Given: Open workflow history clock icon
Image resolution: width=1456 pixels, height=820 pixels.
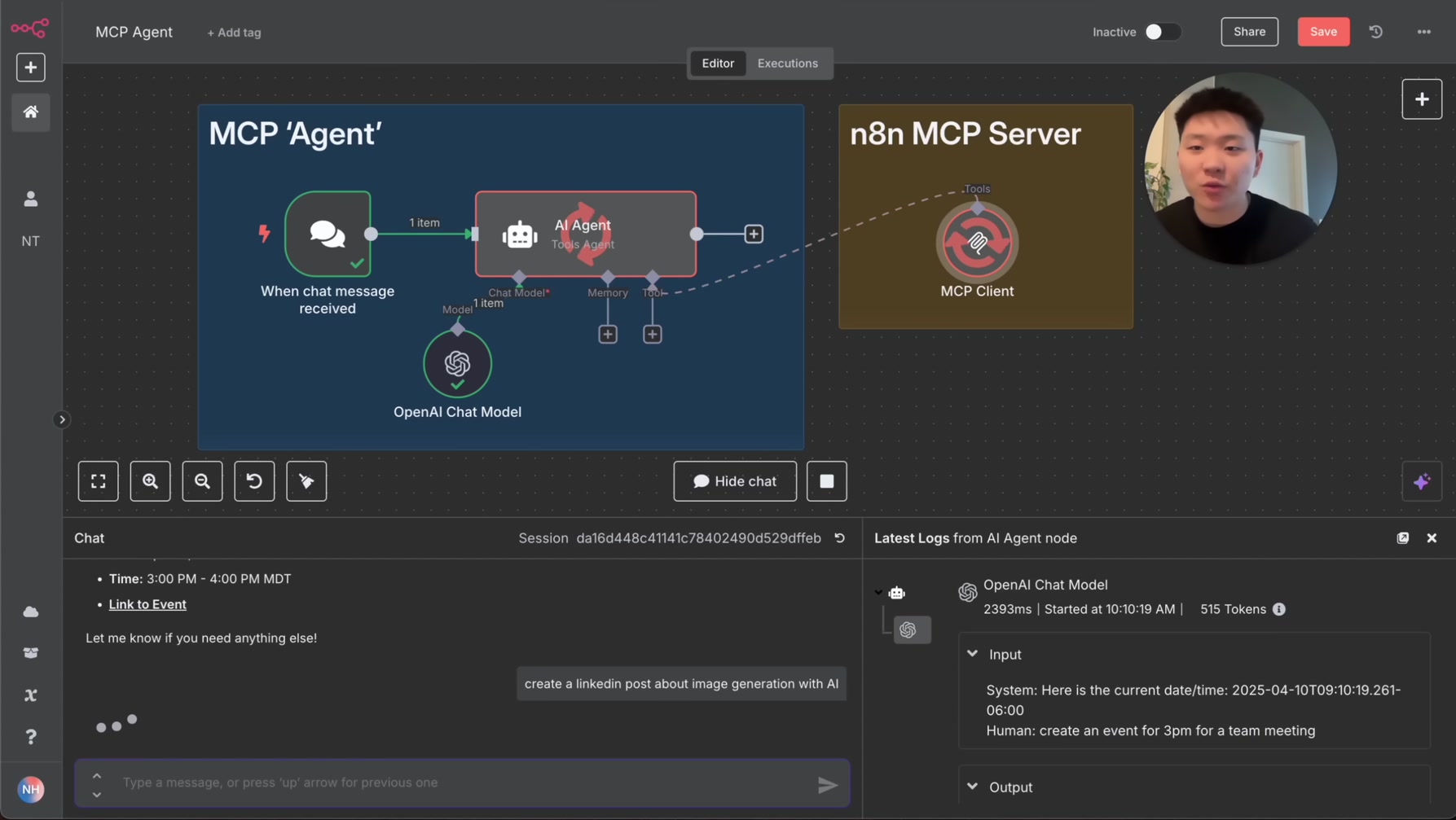Looking at the screenshot, I should (x=1375, y=32).
